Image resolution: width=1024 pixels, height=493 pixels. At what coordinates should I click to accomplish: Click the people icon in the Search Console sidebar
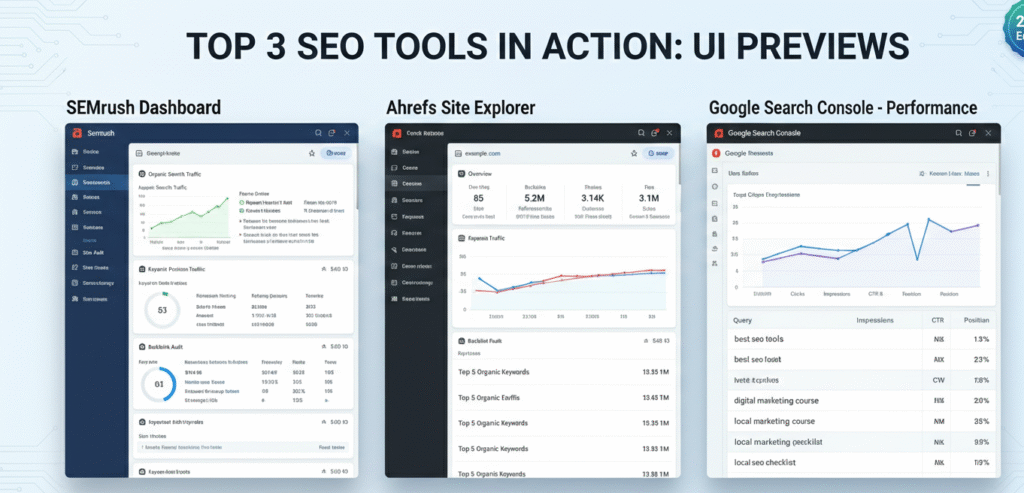[714, 264]
